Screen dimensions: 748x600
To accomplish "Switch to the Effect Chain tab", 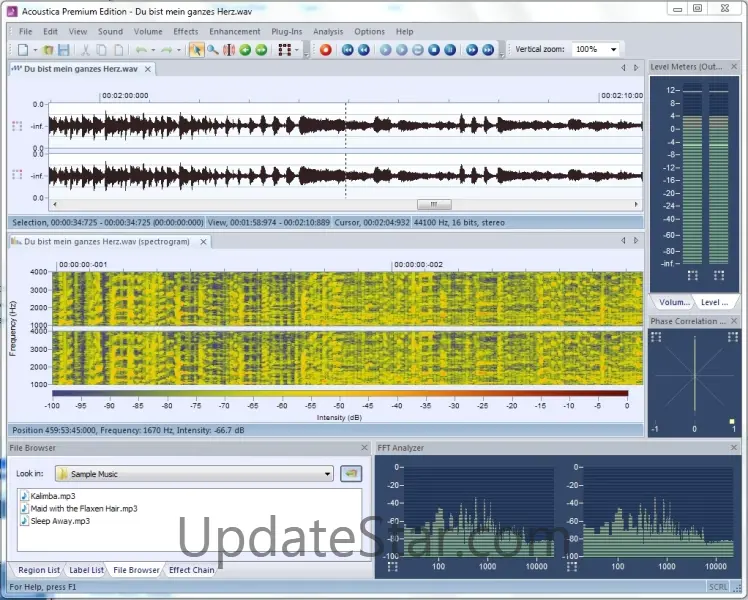I will point(191,570).
